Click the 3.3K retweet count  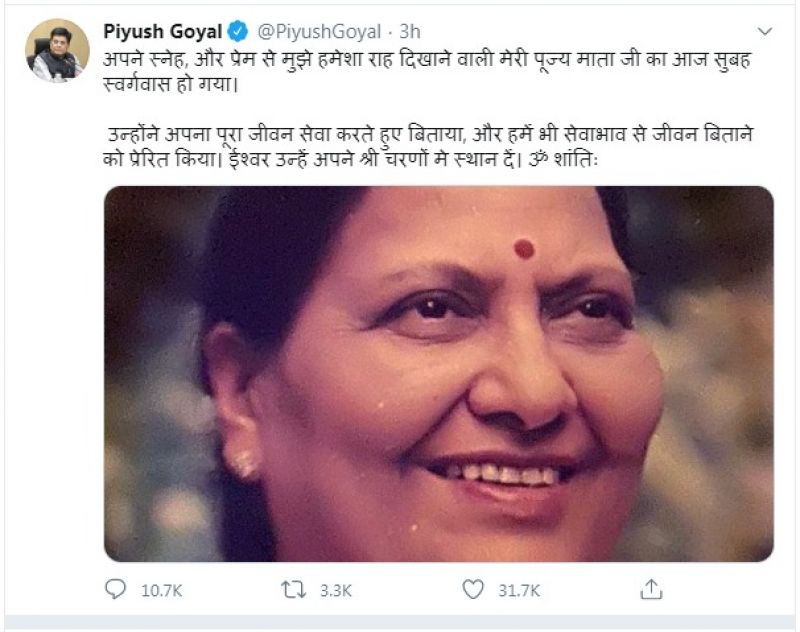click(x=335, y=590)
